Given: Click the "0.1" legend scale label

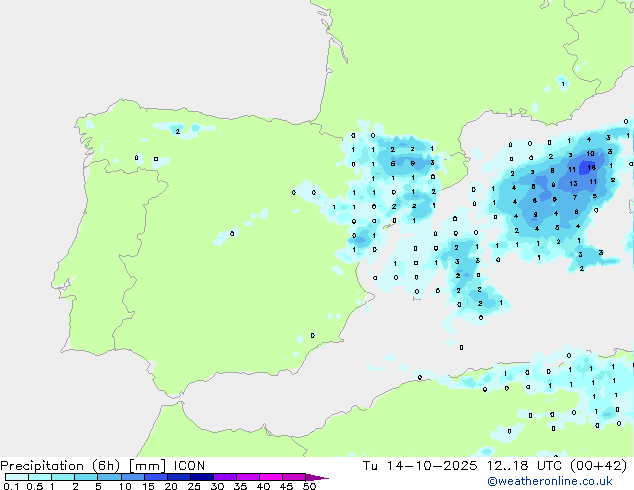Looking at the screenshot, I should [x=11, y=486].
